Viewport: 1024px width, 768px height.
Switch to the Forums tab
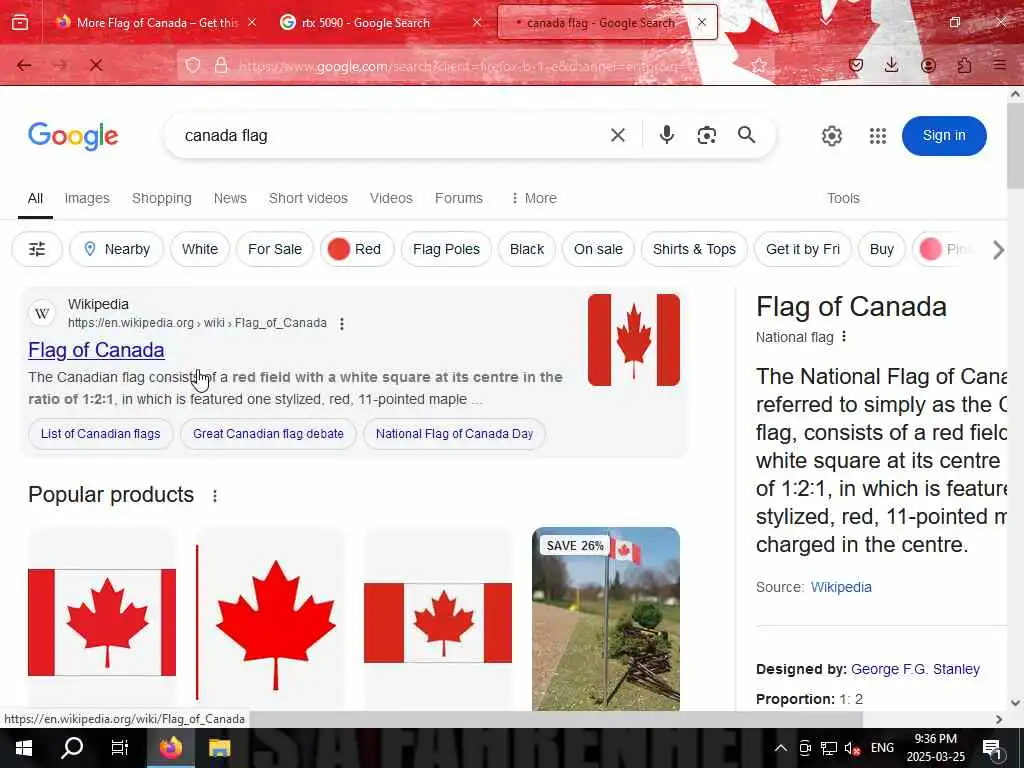point(458,198)
